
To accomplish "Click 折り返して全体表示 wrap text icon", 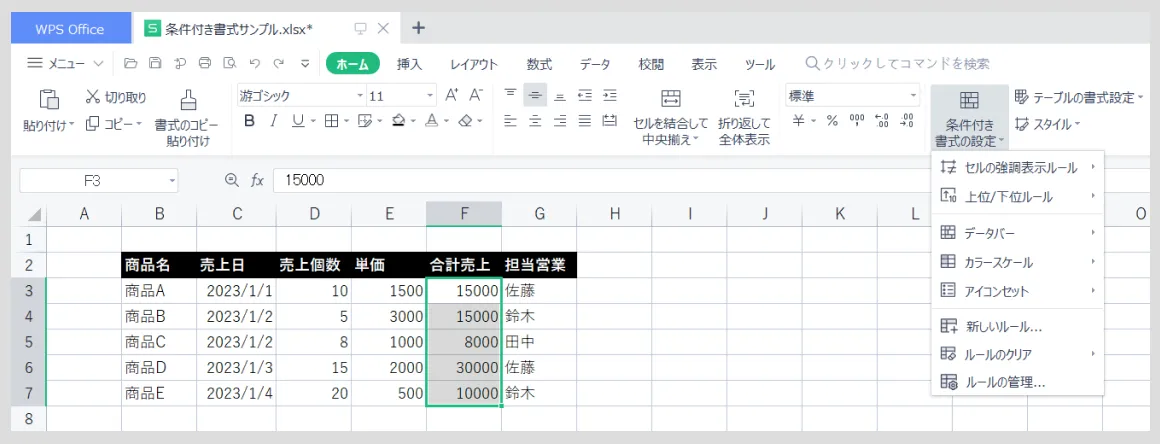I will 743,99.
